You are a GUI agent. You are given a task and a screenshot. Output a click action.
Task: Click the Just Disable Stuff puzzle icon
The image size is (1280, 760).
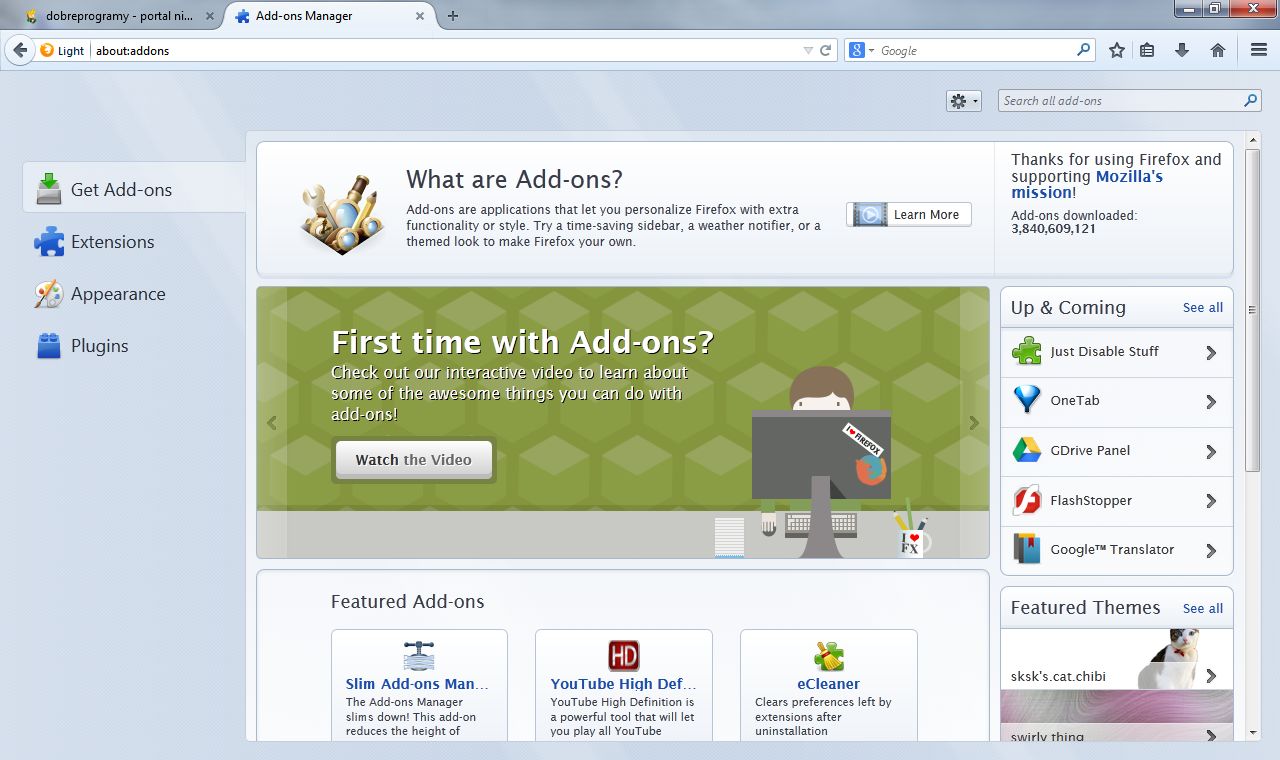[x=1027, y=351]
